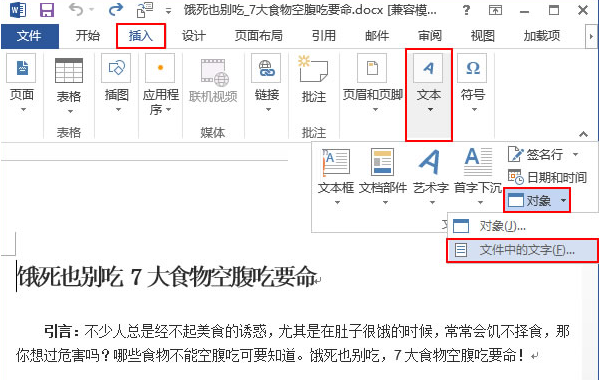Insert a table with 表格 icon

(69, 70)
